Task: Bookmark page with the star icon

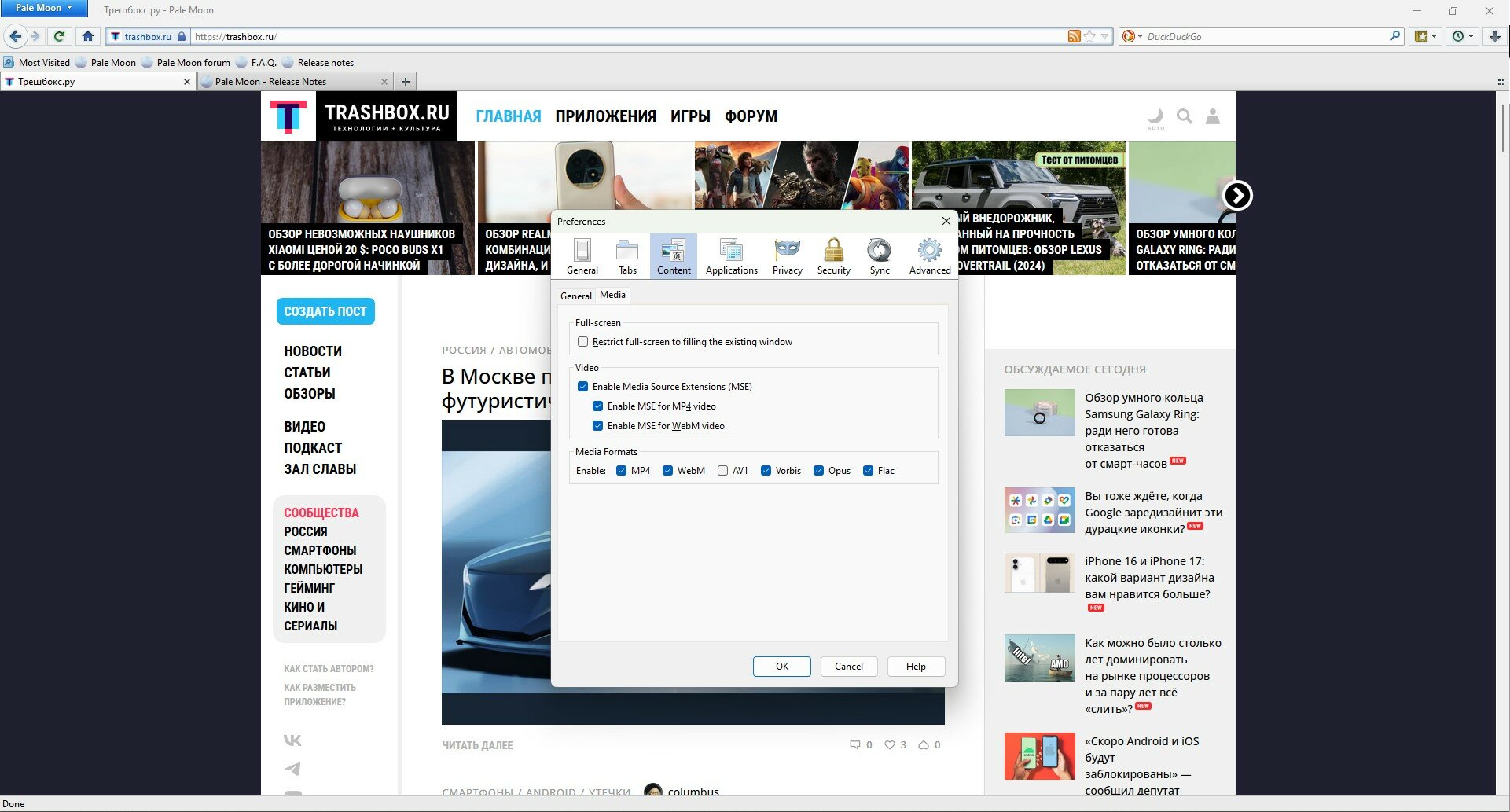Action: (x=1089, y=36)
